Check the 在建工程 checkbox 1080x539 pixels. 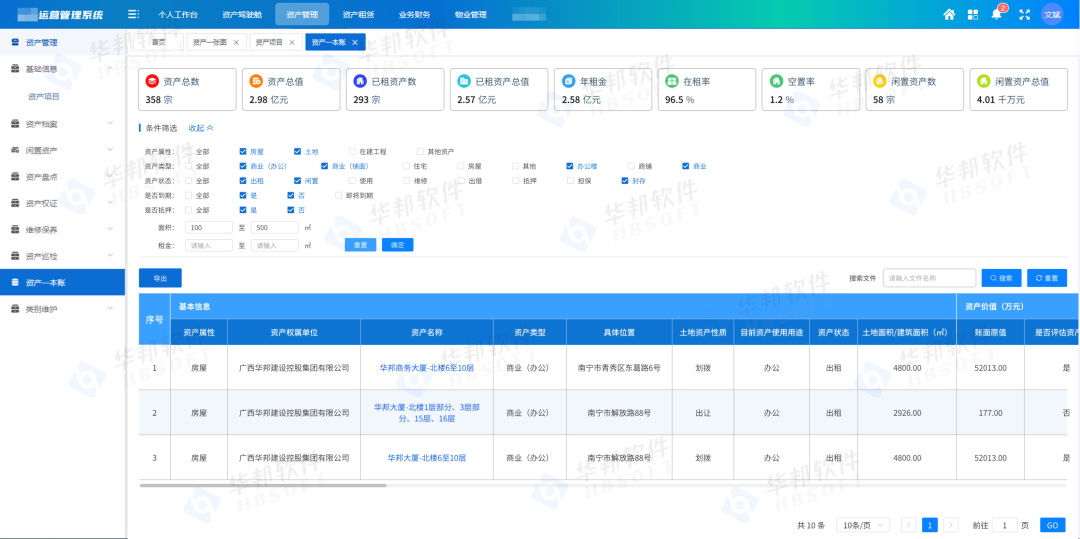(x=352, y=151)
